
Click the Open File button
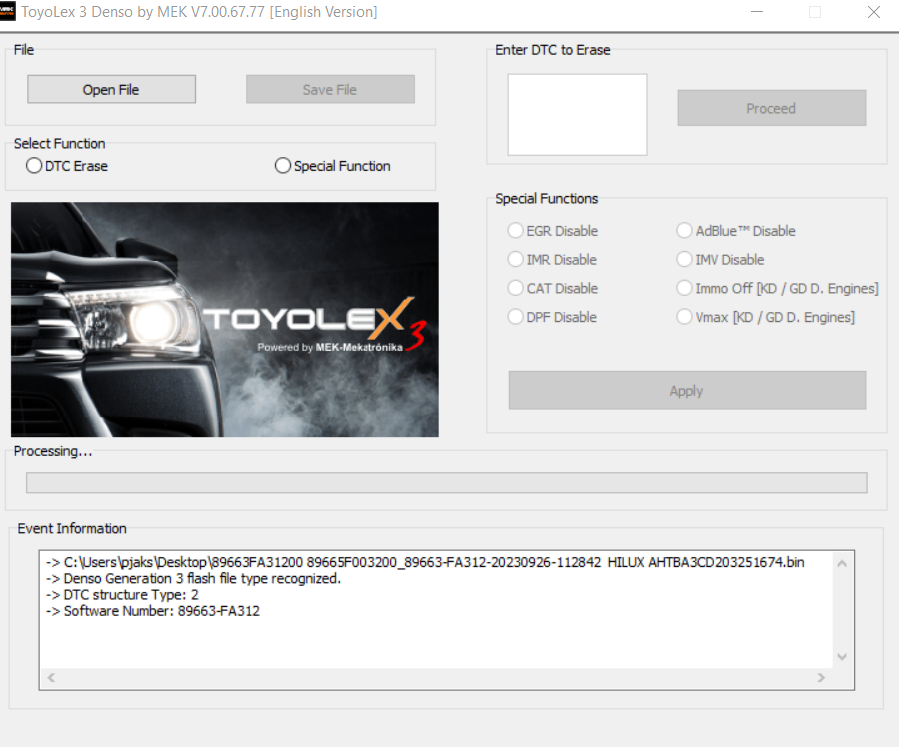point(111,89)
